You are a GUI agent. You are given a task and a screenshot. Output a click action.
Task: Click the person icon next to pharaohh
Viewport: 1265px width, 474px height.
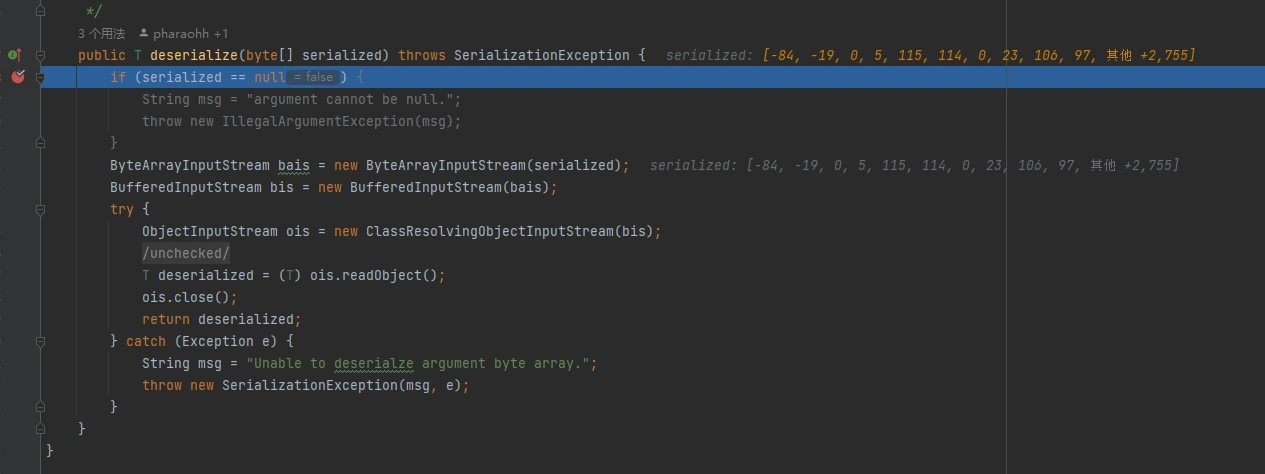(144, 34)
